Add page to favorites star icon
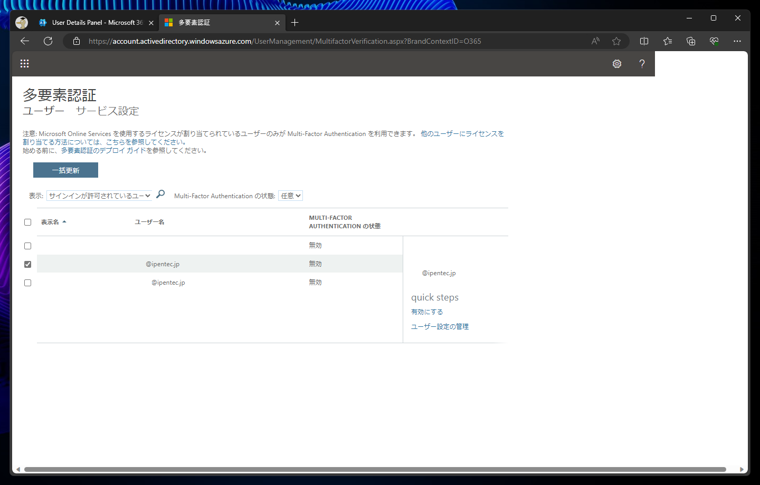The image size is (760, 485). tap(616, 41)
